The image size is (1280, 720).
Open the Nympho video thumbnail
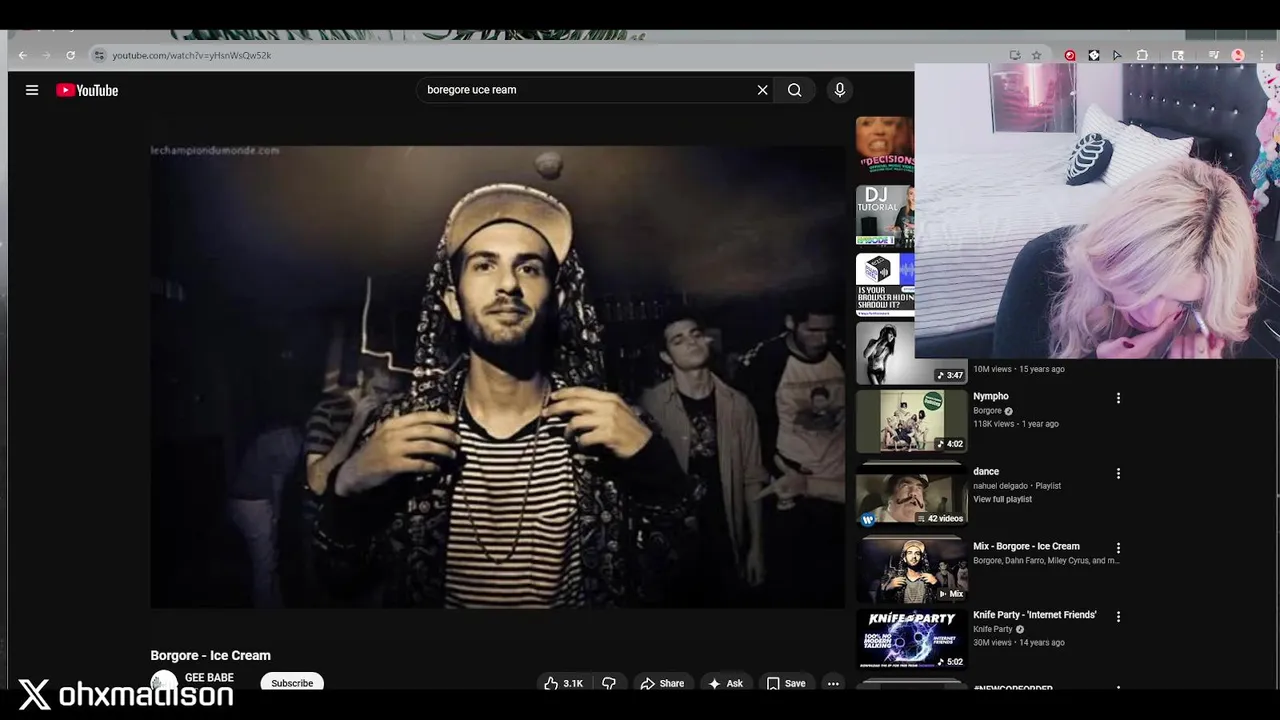(x=911, y=421)
